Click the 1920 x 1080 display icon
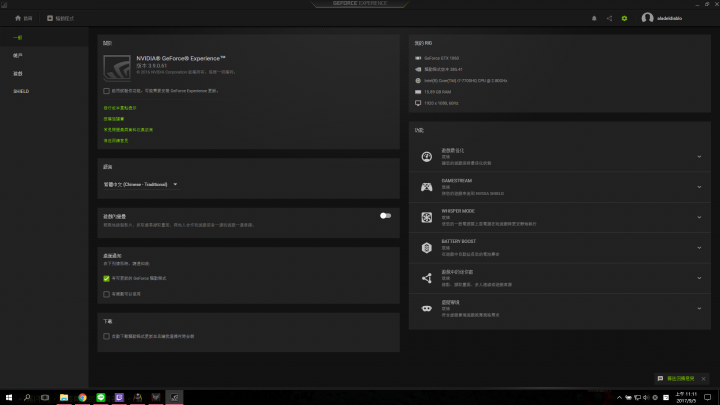The width and height of the screenshot is (720, 405). click(418, 103)
